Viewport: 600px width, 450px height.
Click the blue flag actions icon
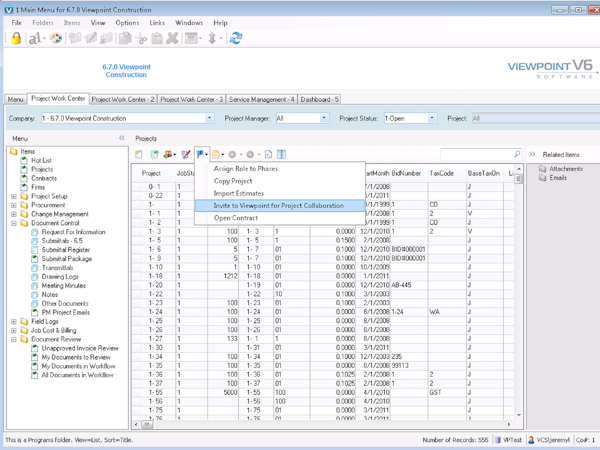pyautogui.click(x=200, y=154)
